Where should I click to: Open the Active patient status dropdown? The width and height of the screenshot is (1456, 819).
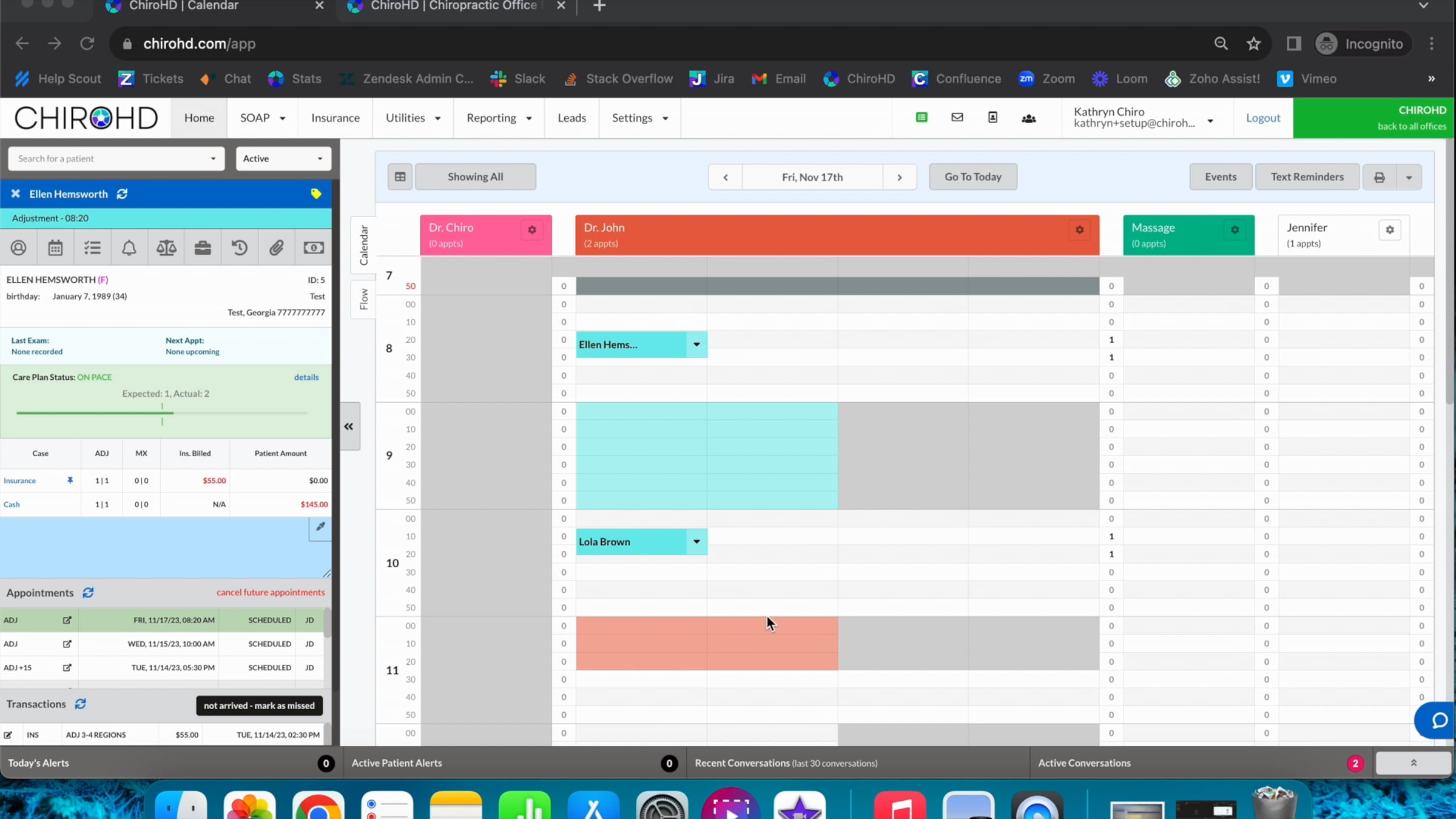coord(283,158)
